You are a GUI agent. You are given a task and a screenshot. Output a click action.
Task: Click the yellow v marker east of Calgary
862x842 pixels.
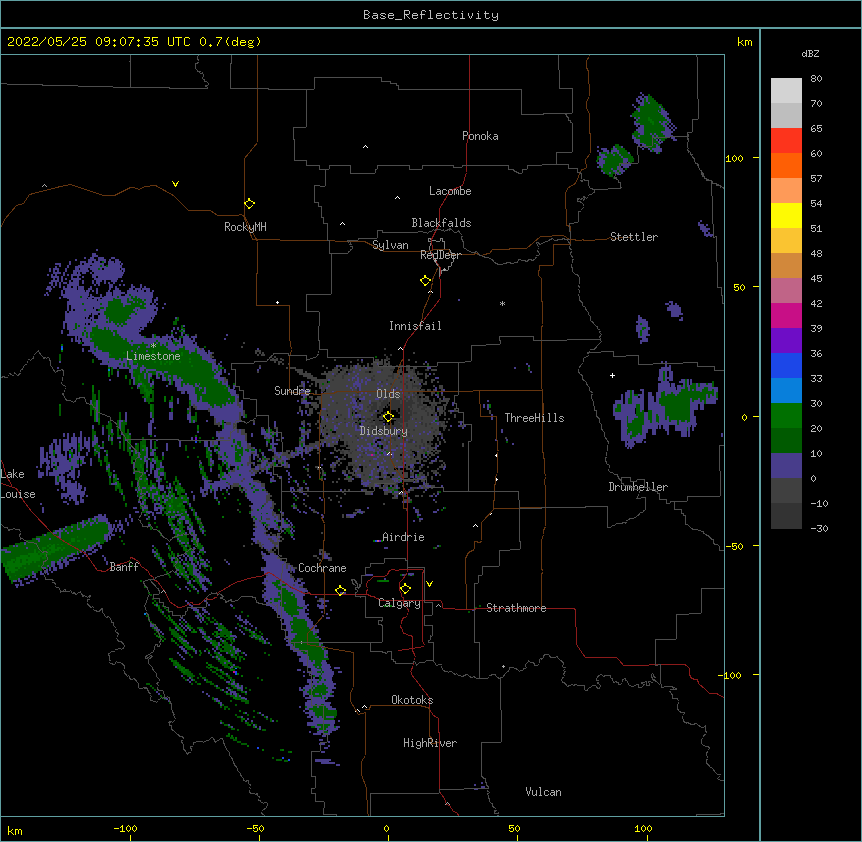point(429,584)
